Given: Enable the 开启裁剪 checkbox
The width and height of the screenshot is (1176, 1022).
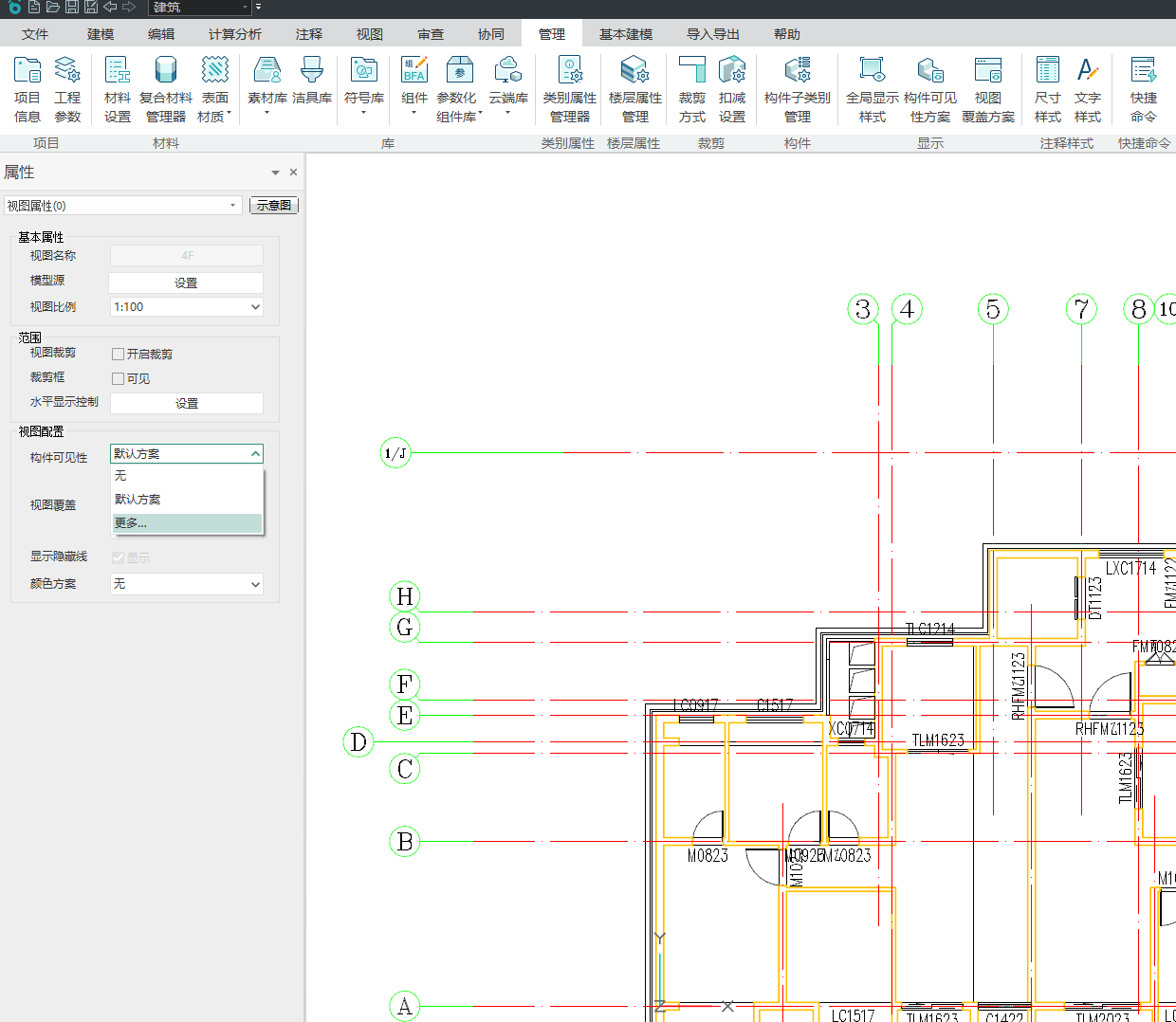Looking at the screenshot, I should [119, 355].
